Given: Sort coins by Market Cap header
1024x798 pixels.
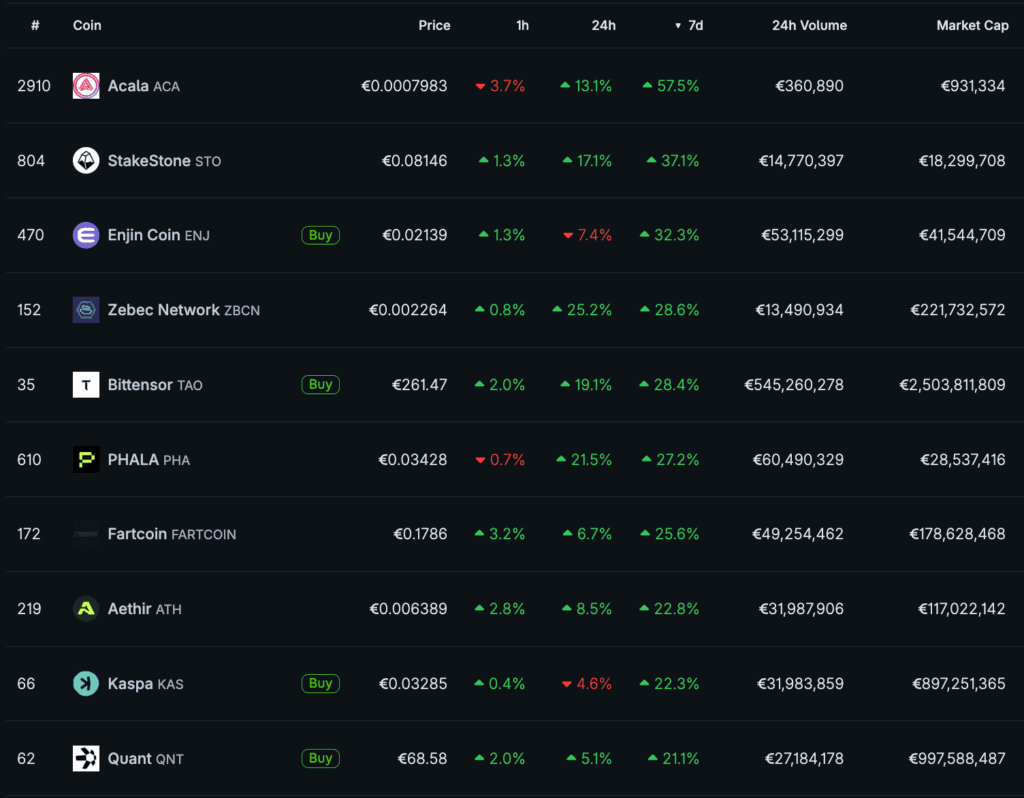Looking at the screenshot, I should [x=972, y=25].
